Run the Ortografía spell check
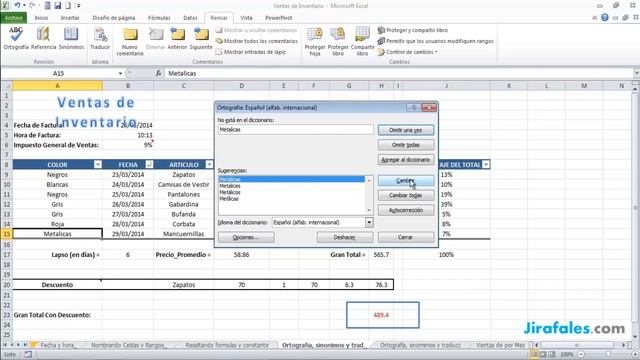 coord(16,38)
